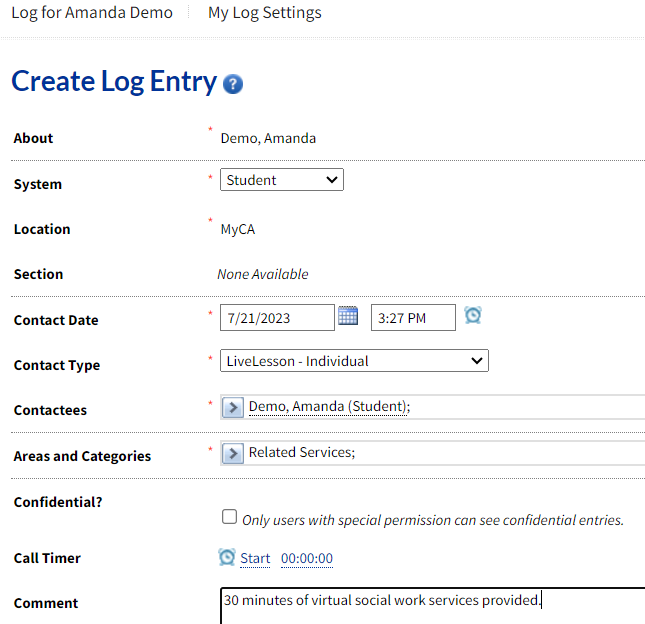
Task: Click the Contactees arrow button
Action: (x=232, y=407)
